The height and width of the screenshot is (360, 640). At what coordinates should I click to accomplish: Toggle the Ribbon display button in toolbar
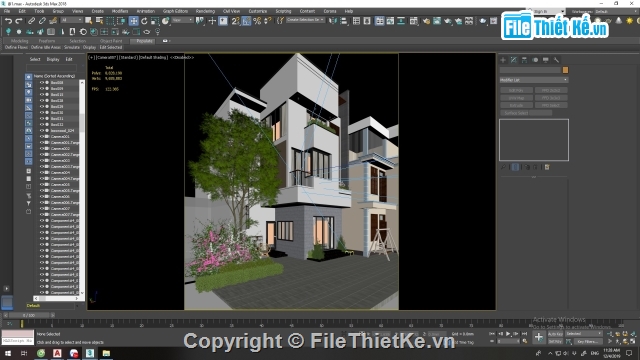coord(380,20)
